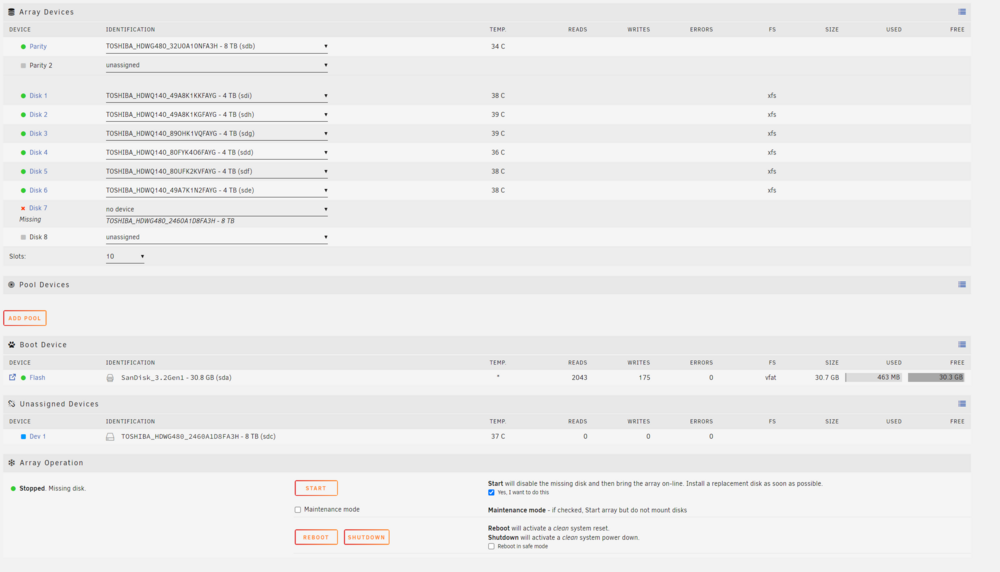The image size is (1000, 572).
Task: Click the green status dot for Flash
Action: click(x=24, y=378)
